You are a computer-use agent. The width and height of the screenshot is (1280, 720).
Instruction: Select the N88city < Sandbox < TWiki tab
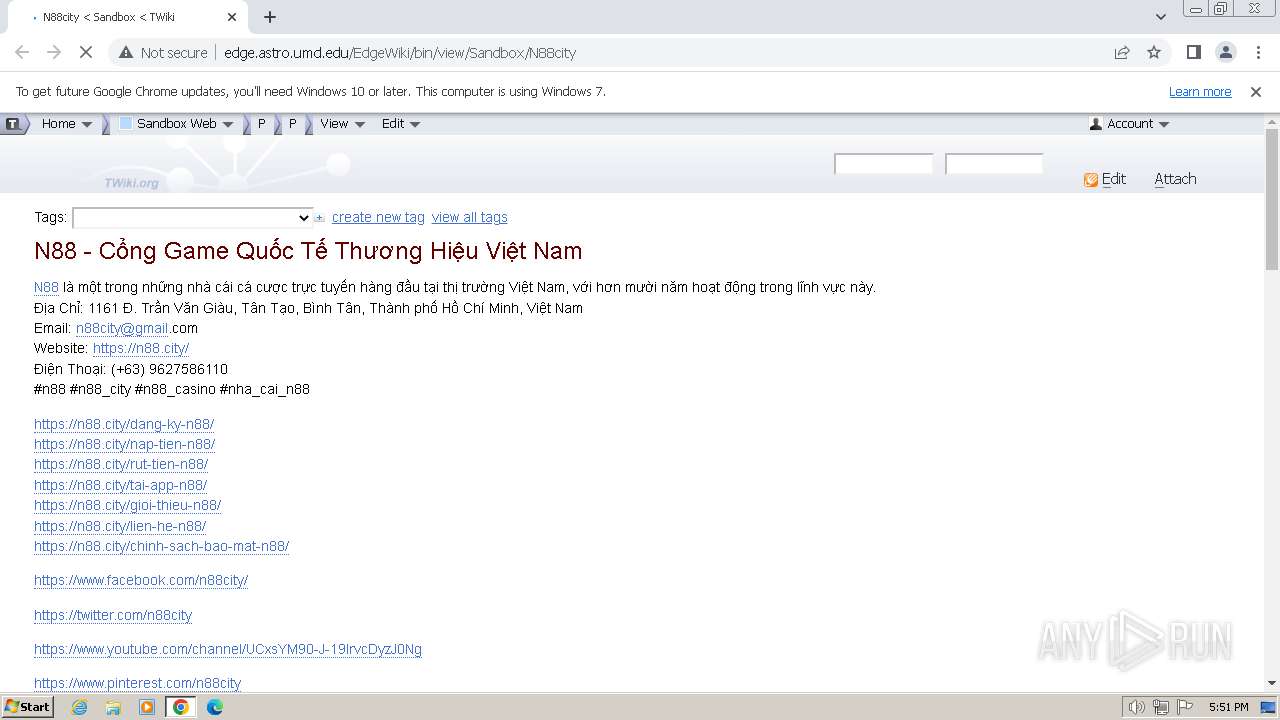click(127, 17)
